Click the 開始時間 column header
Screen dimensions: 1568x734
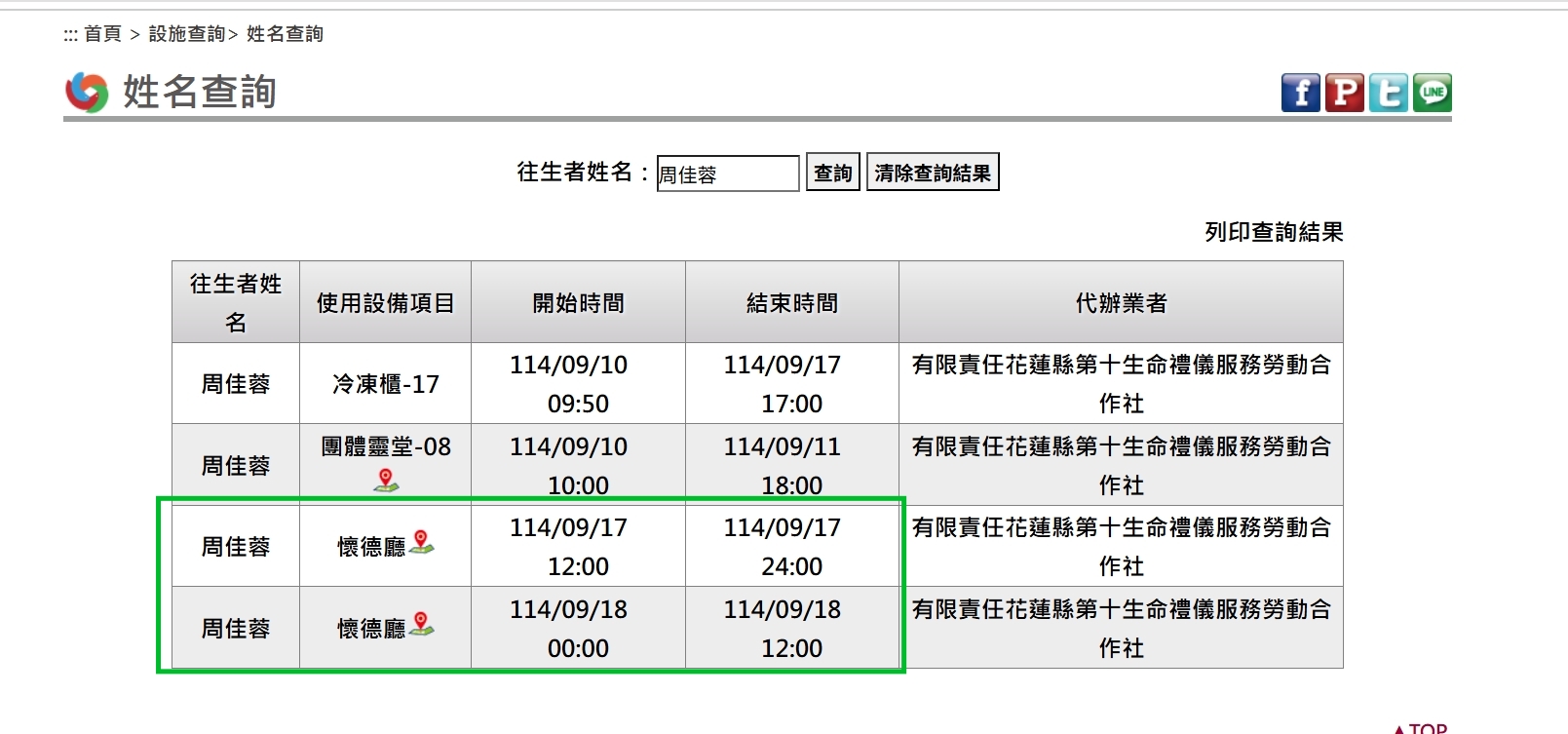(578, 303)
